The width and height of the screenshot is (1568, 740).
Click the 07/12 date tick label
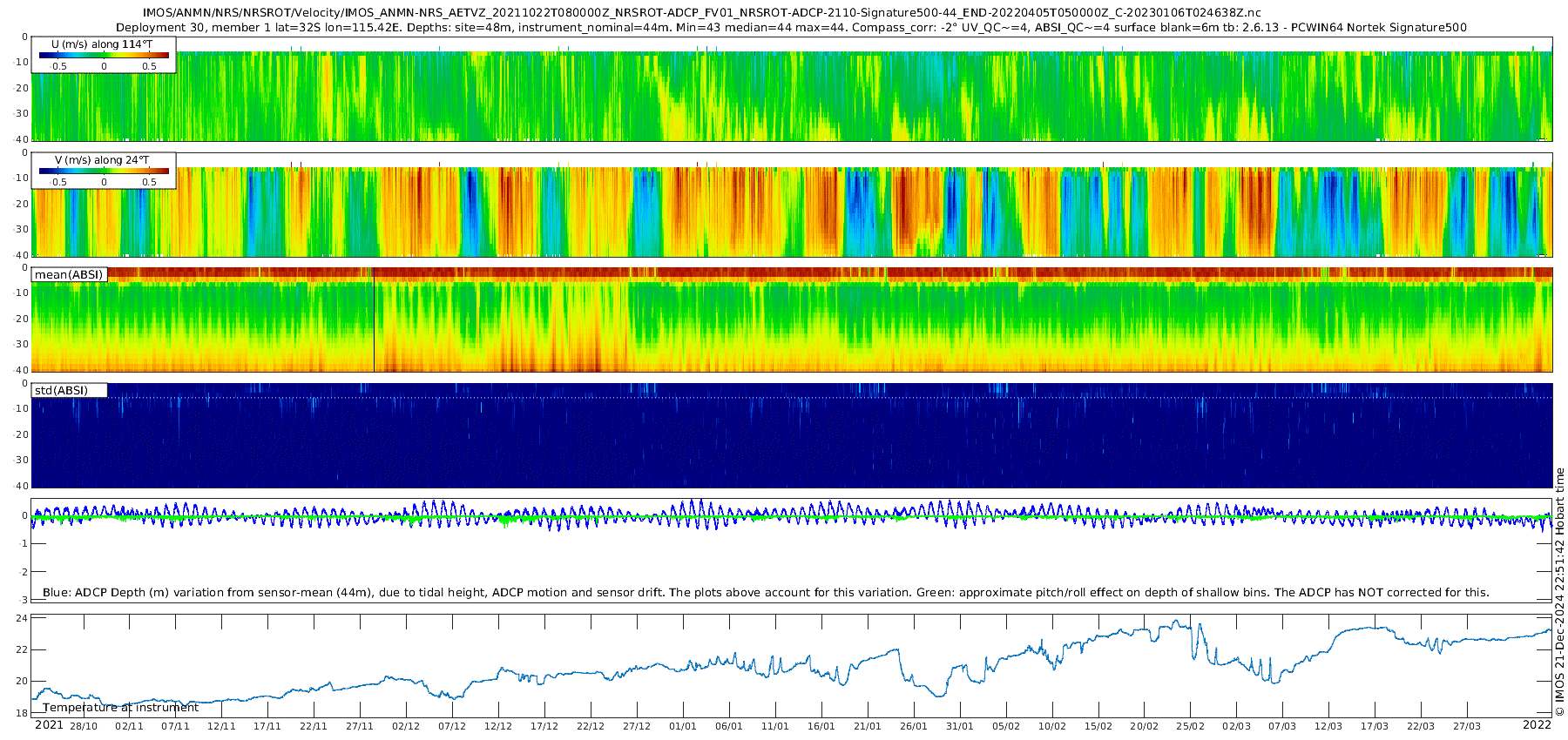tap(452, 726)
